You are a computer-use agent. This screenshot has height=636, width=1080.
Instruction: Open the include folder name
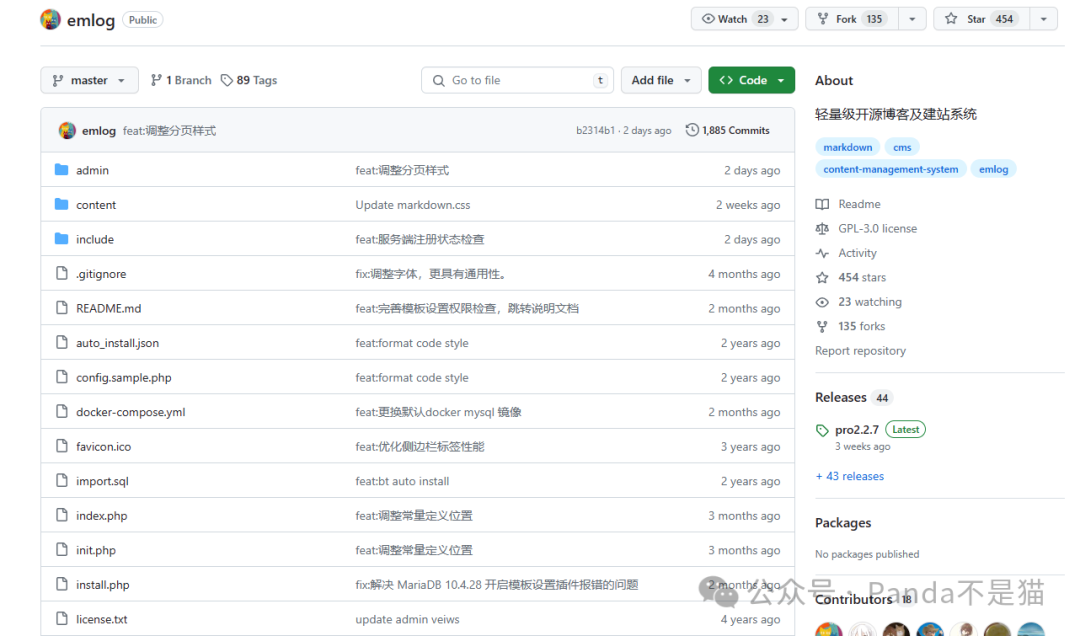coord(95,239)
